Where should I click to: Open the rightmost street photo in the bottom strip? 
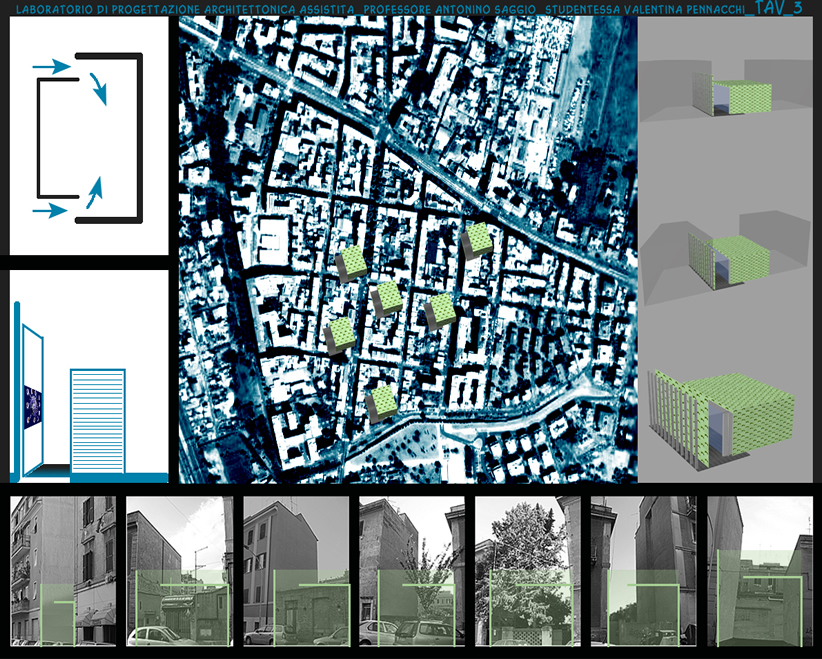point(759,571)
